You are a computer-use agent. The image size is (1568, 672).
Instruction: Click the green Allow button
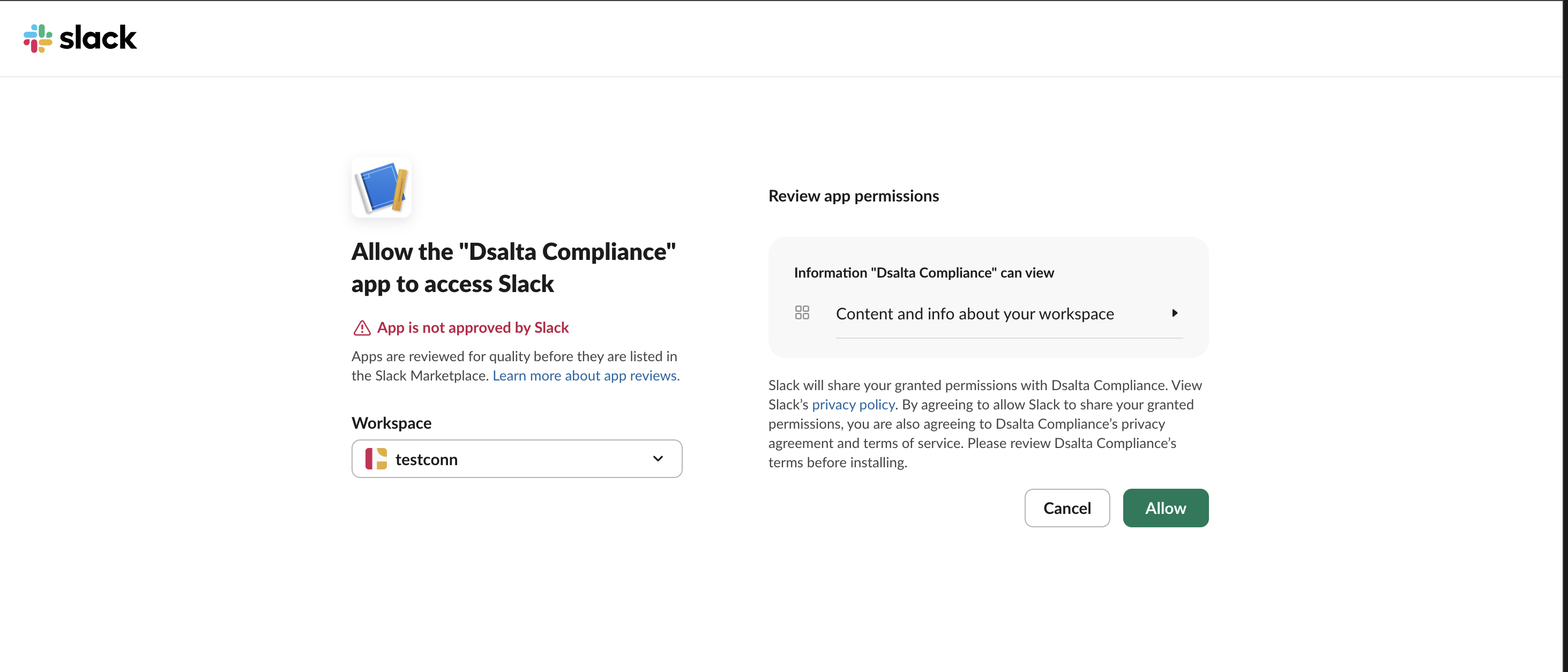coord(1166,508)
